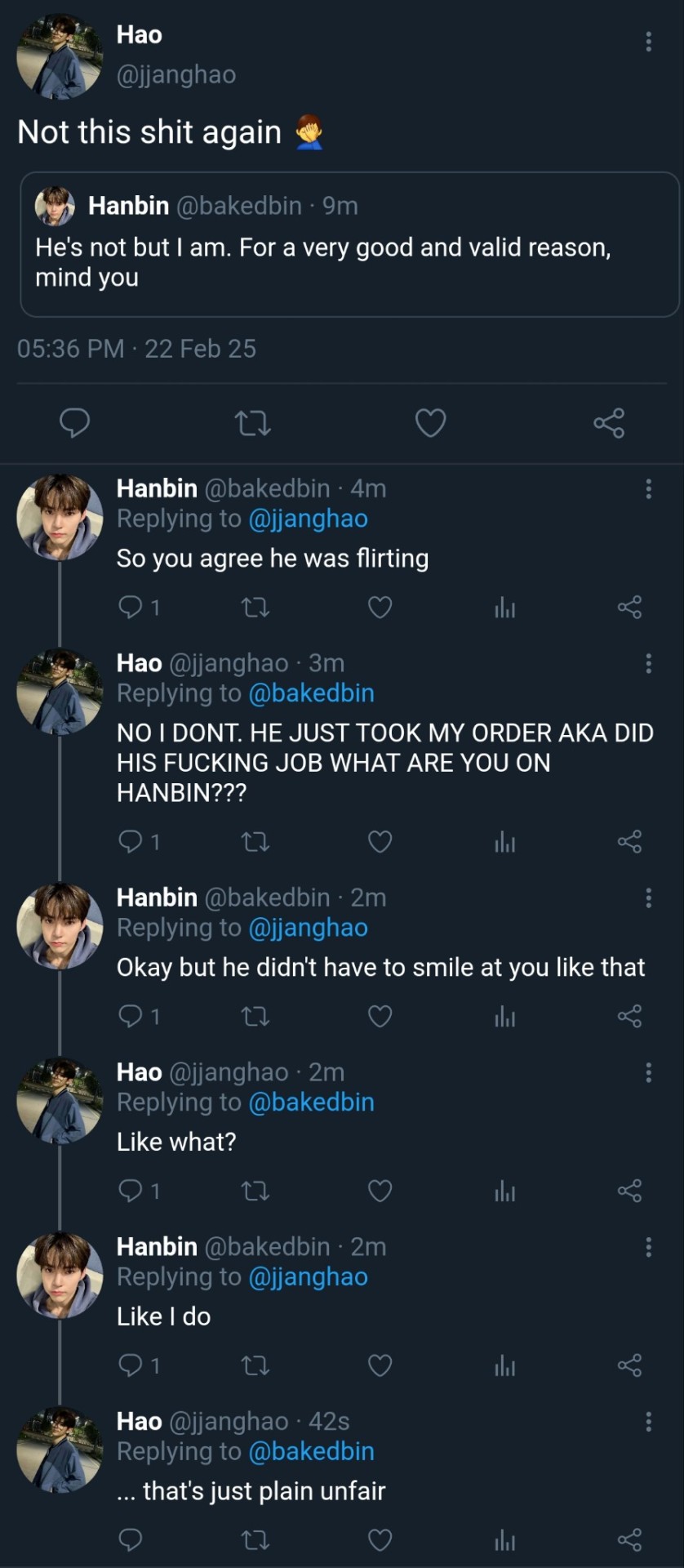
Task: View analytics for "Like what?" reply
Action: pyautogui.click(x=504, y=1192)
